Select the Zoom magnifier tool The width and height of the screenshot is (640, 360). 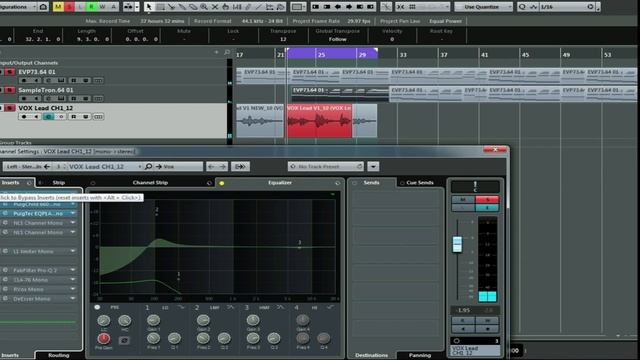coord(203,7)
